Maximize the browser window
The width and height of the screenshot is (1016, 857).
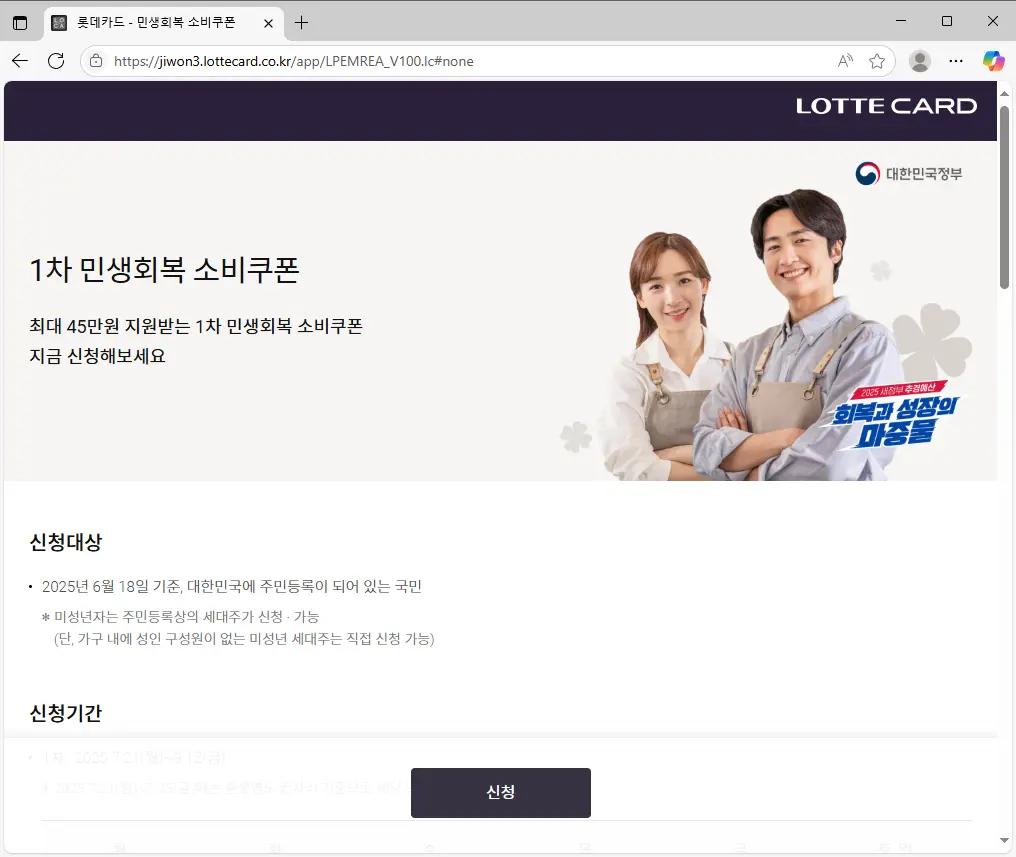(x=947, y=21)
